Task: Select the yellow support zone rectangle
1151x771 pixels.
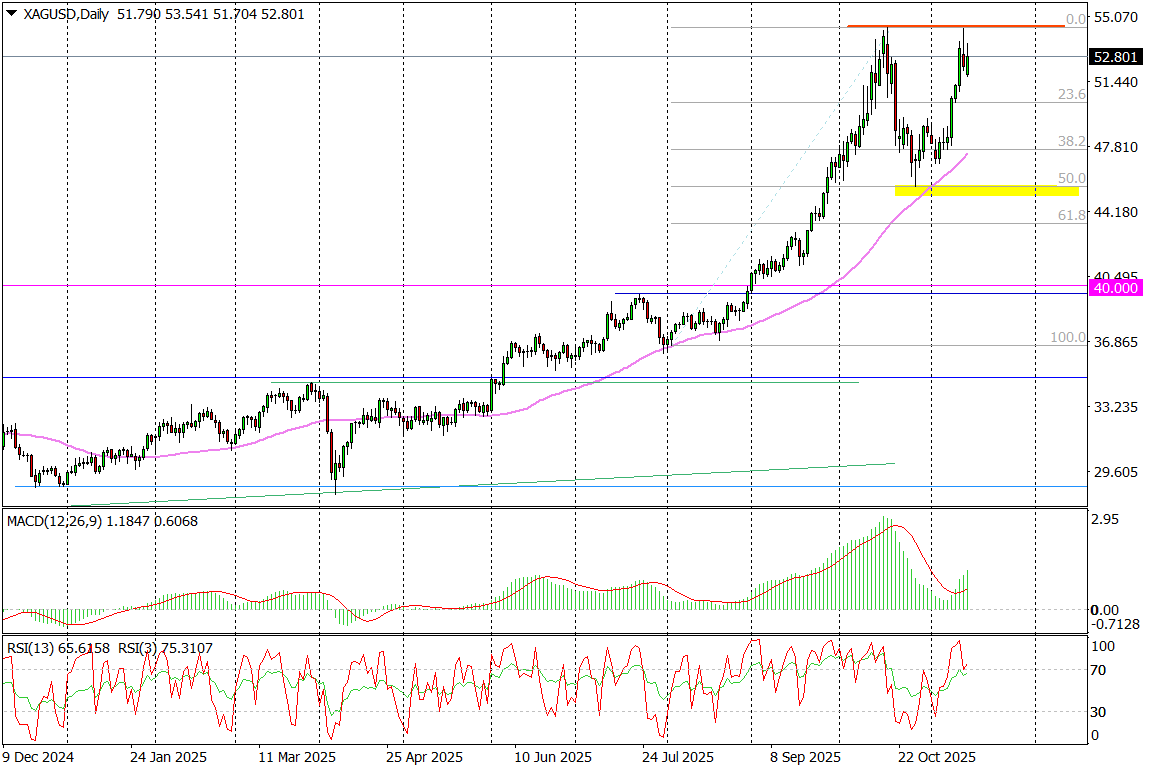Action: [x=986, y=190]
